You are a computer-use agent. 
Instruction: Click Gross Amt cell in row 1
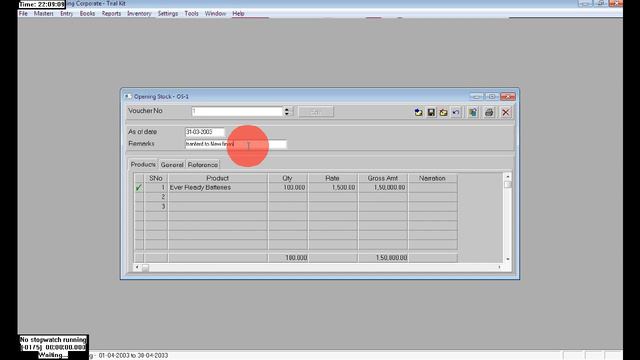click(383, 187)
